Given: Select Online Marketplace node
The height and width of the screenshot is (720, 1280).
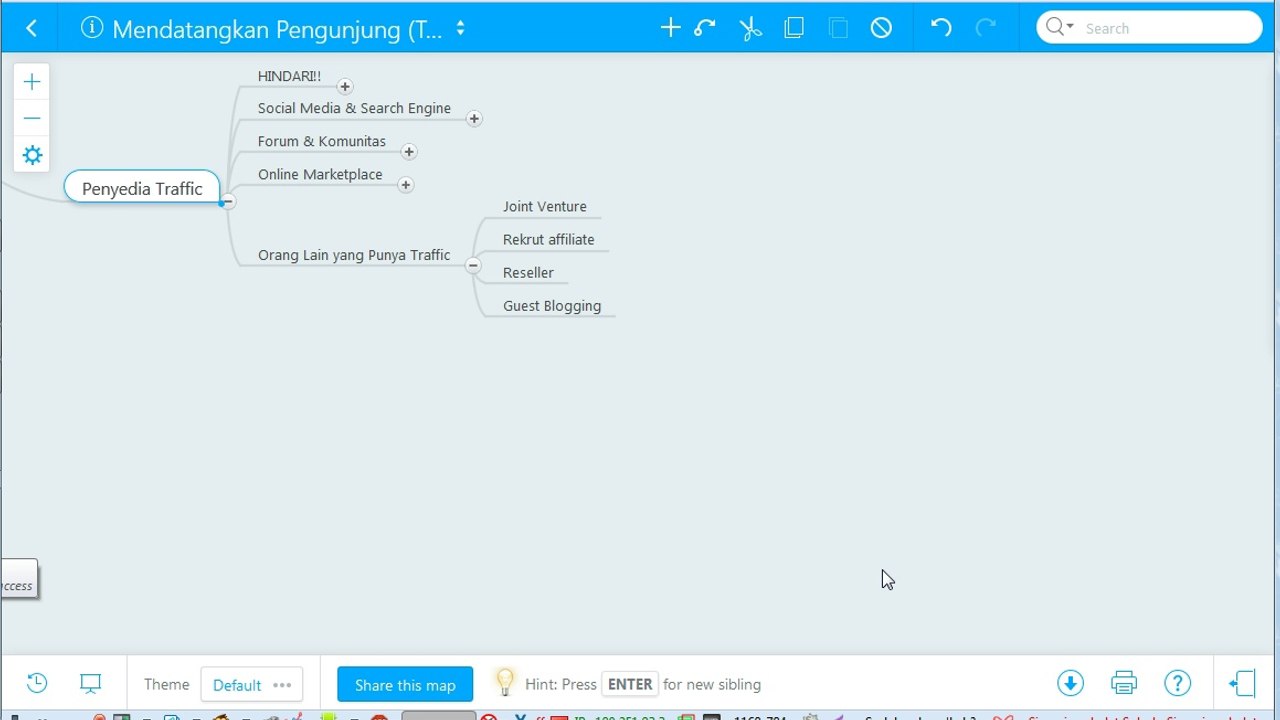Looking at the screenshot, I should 320,174.
